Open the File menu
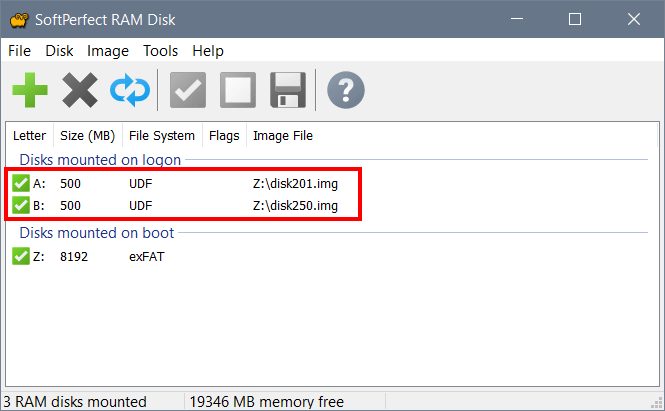The width and height of the screenshot is (665, 411). coord(20,51)
